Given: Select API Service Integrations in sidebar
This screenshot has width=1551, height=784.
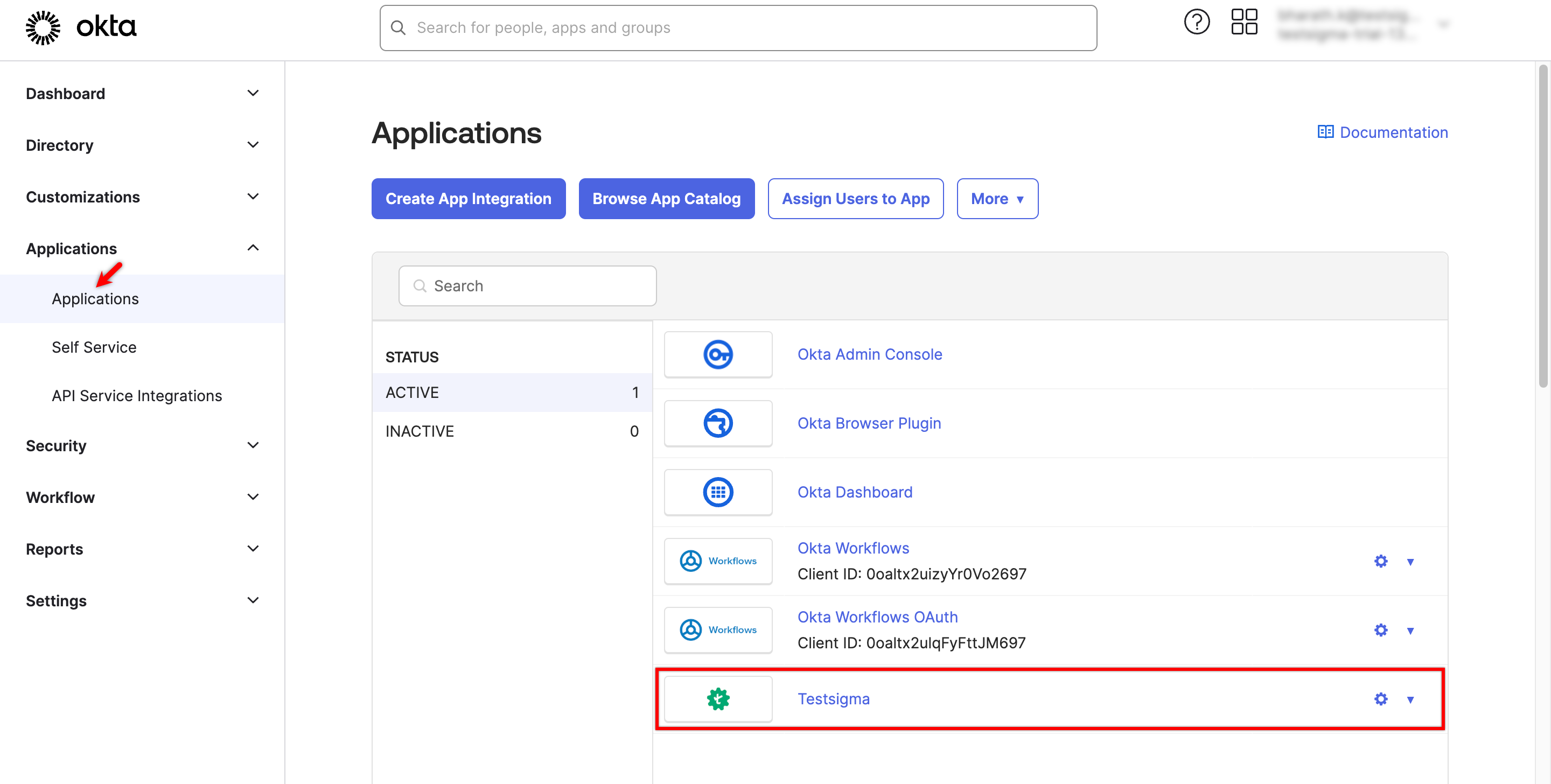Looking at the screenshot, I should coord(136,396).
